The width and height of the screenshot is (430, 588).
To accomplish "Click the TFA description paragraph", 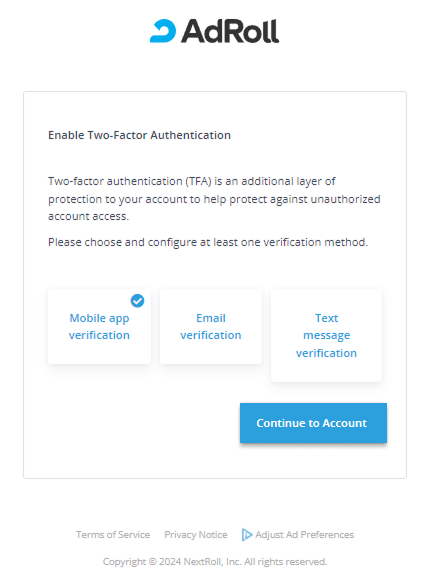I will pos(214,199).
